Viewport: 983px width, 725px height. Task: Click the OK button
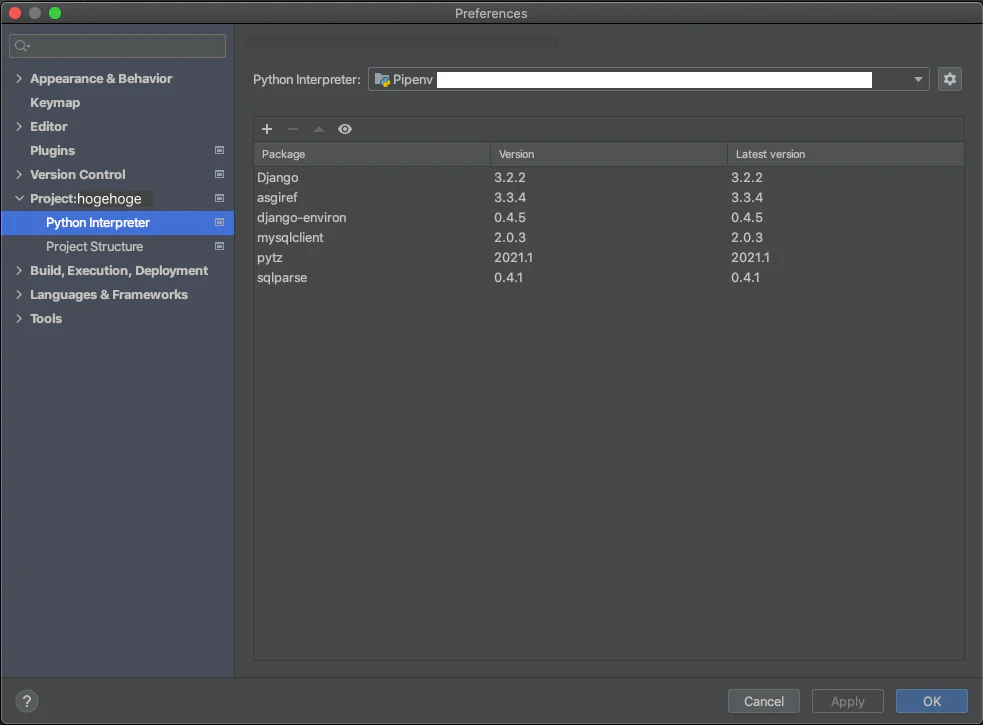[932, 701]
